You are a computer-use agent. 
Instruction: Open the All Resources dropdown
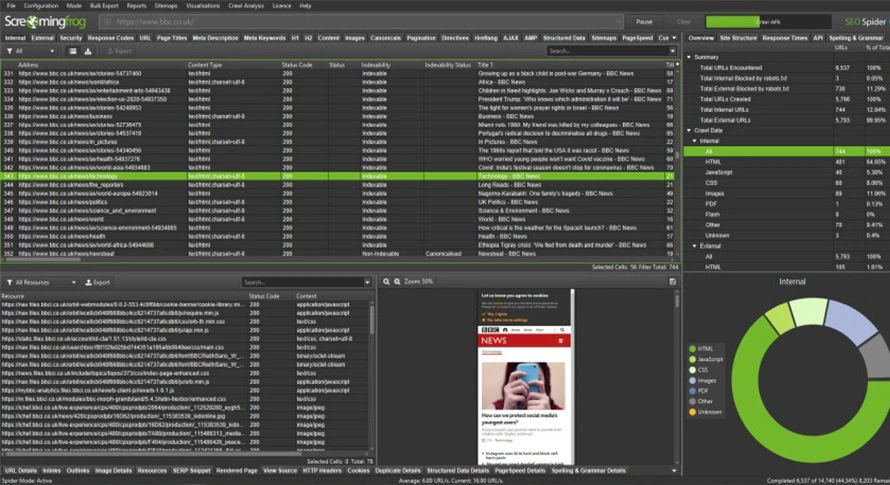point(44,283)
